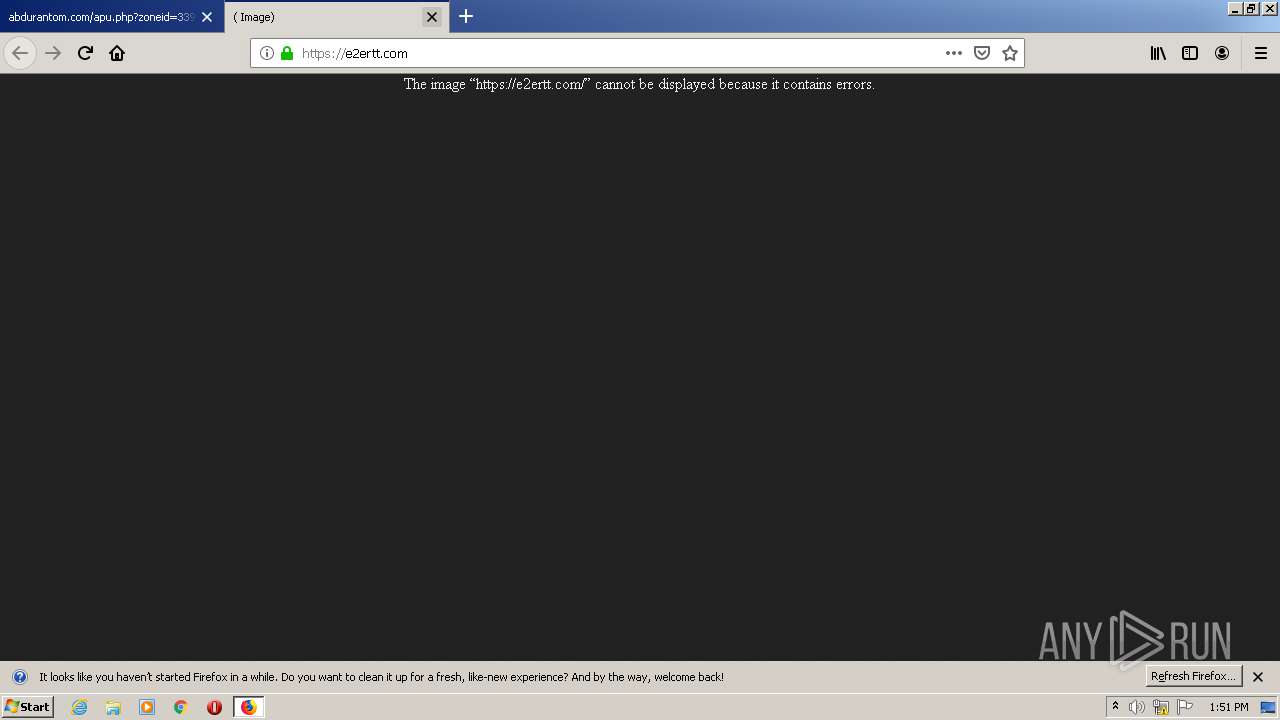
Task: Restore down the Firefox window
Action: point(1250,8)
